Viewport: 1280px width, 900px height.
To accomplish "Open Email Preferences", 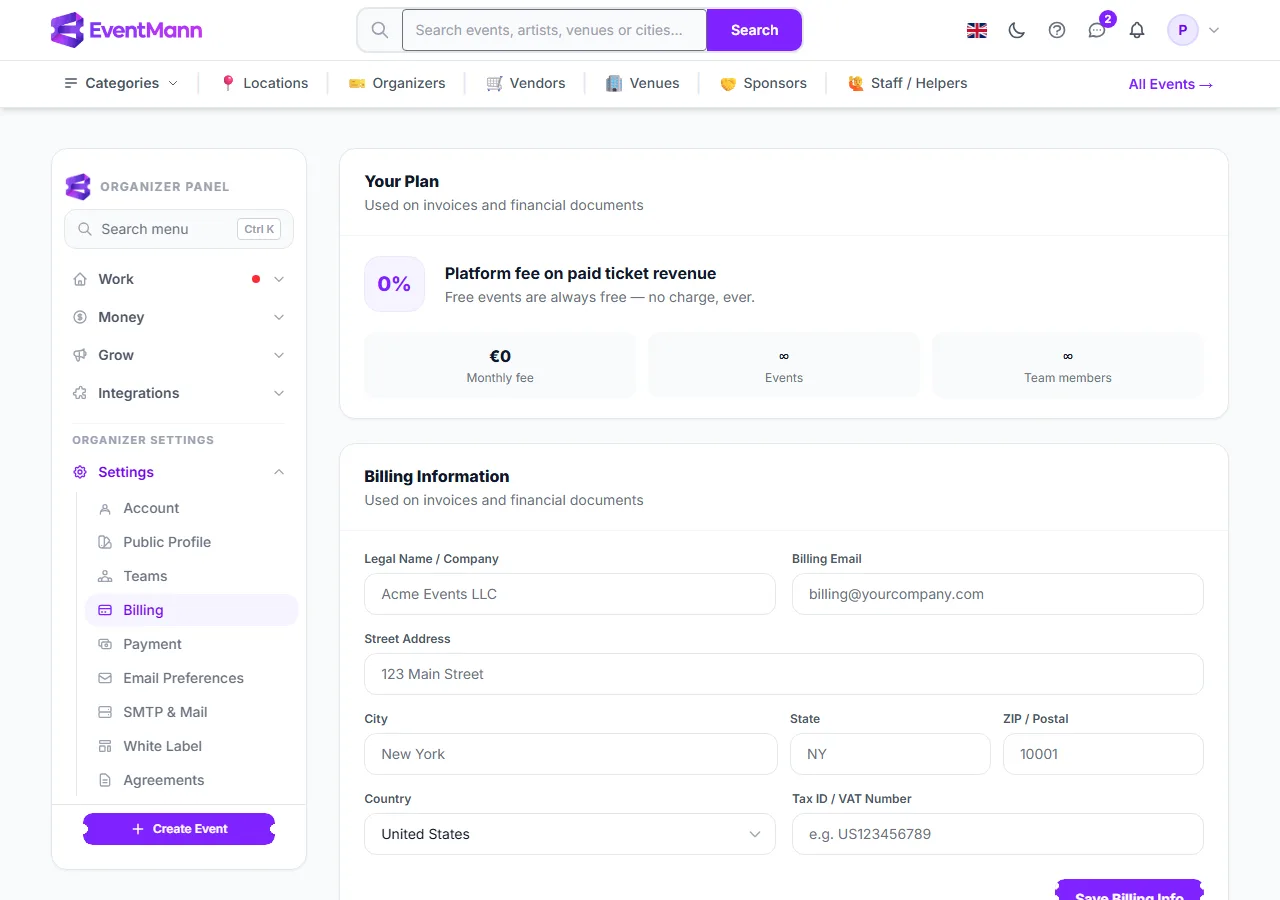I will click(191, 678).
